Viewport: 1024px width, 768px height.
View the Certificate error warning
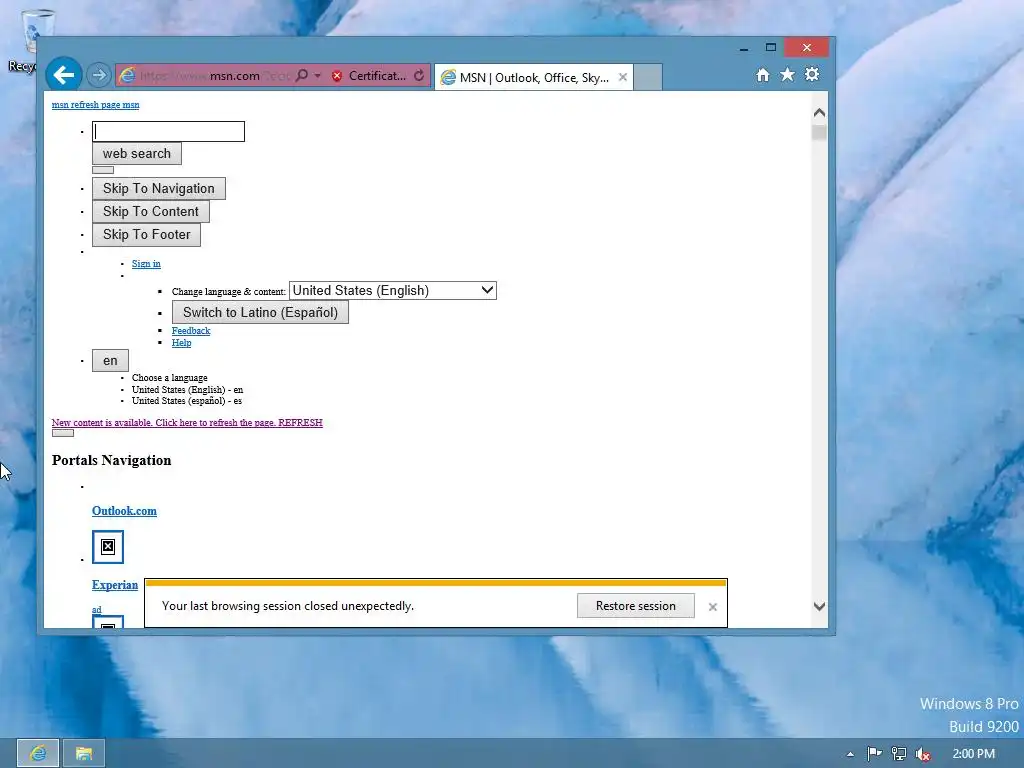(x=368, y=76)
